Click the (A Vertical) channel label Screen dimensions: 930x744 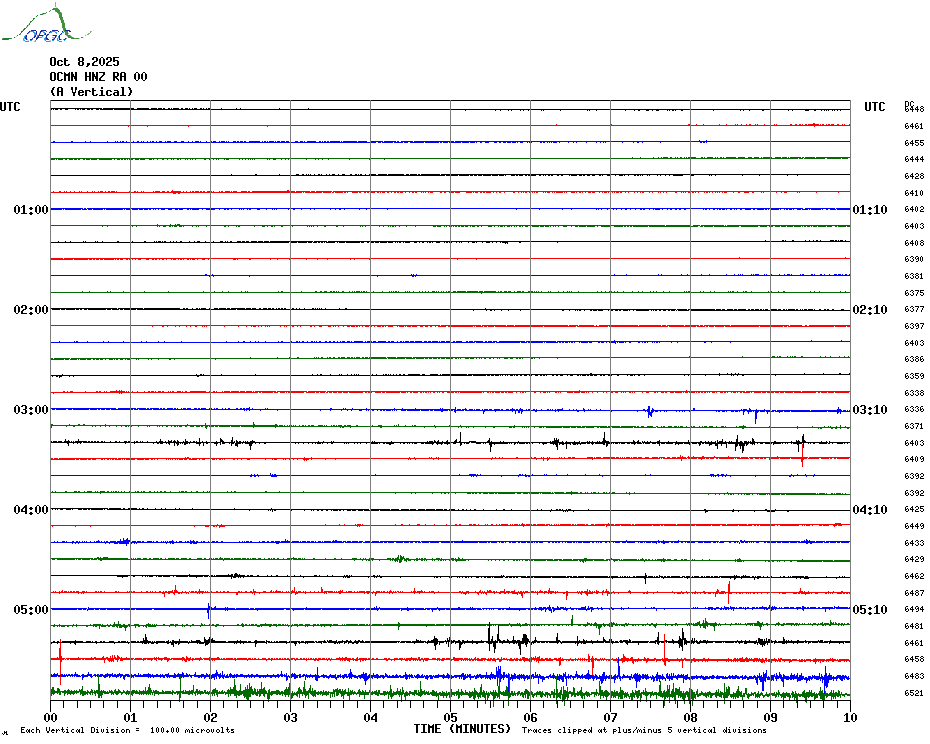click(91, 92)
